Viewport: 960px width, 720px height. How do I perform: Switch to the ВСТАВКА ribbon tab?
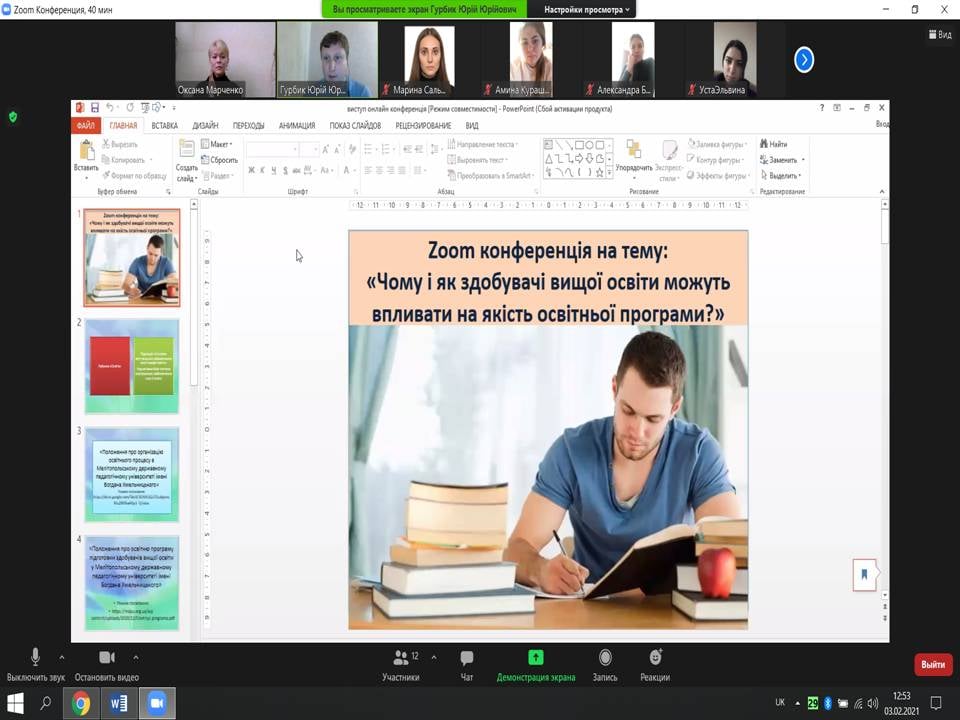point(164,126)
